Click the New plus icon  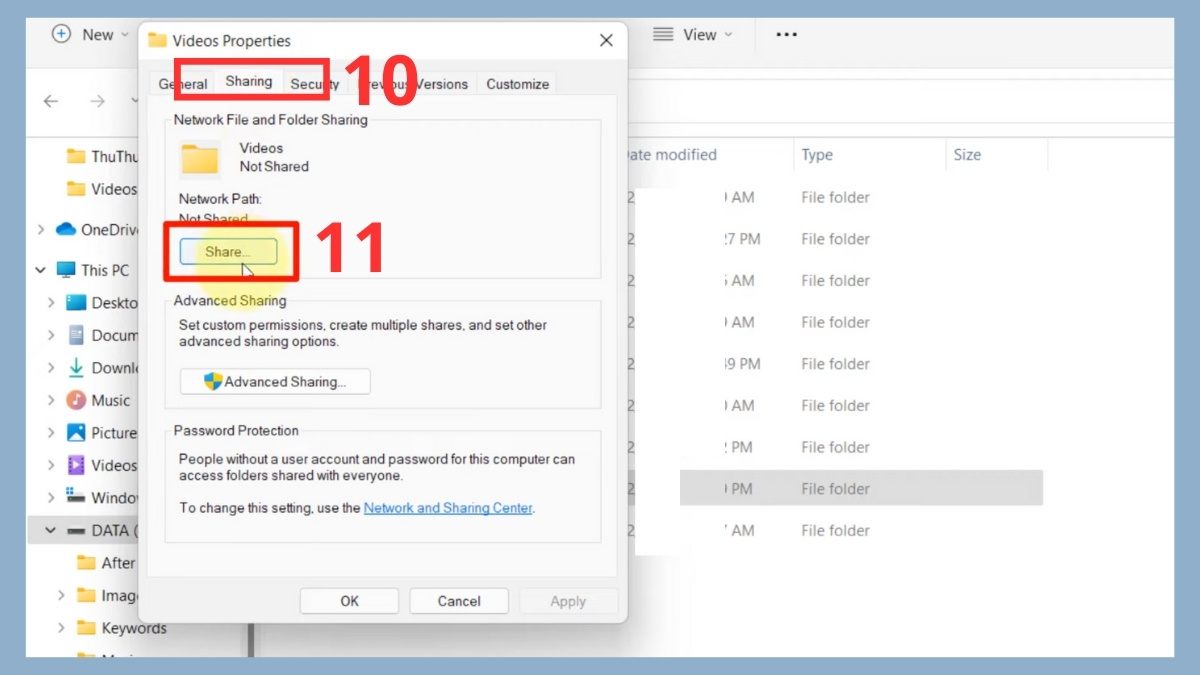pos(61,34)
